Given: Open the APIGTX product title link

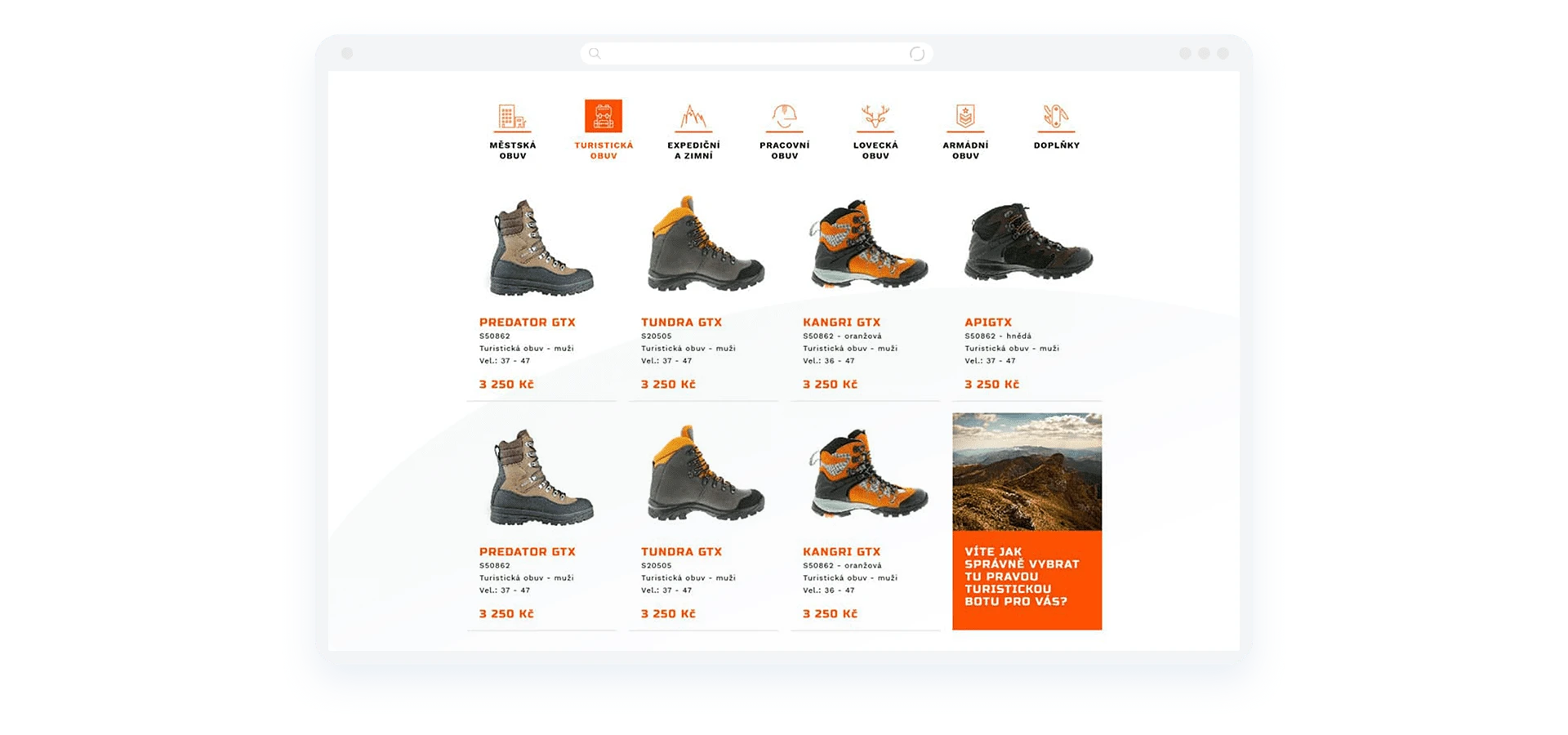Looking at the screenshot, I should click(x=987, y=323).
